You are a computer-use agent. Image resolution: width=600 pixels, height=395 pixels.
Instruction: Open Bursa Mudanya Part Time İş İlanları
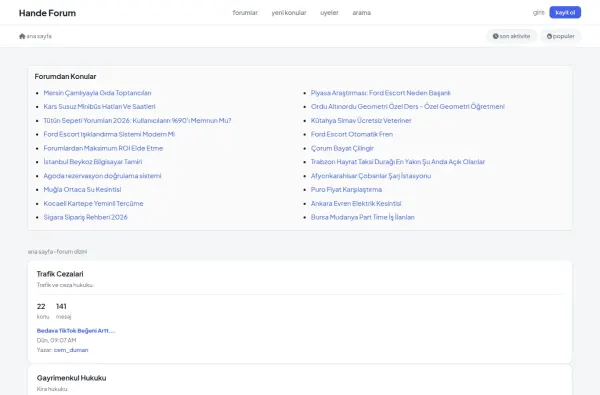pos(362,217)
